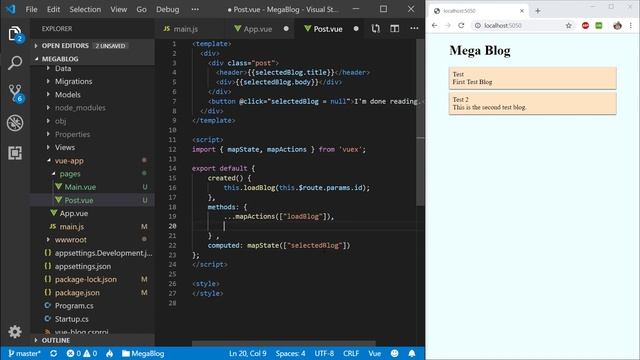Open the 'Test' blog post card

pyautogui.click(x=533, y=78)
